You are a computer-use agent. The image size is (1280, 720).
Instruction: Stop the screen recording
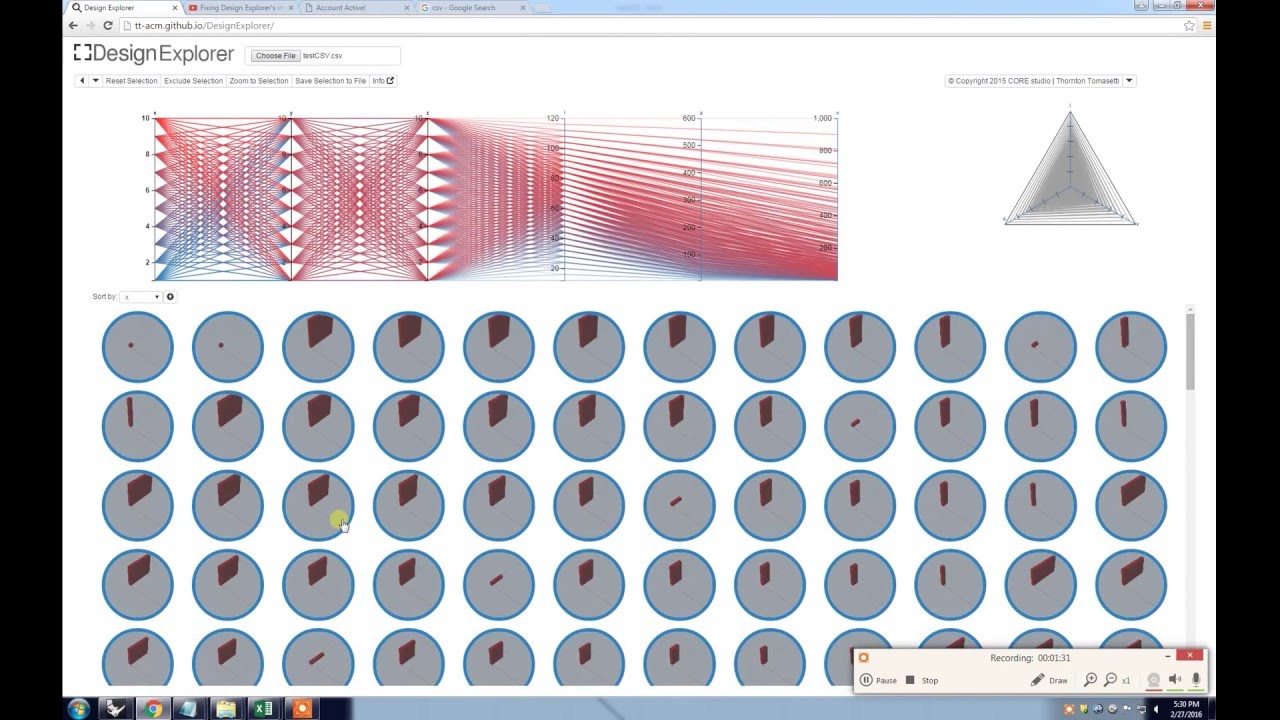pos(922,680)
